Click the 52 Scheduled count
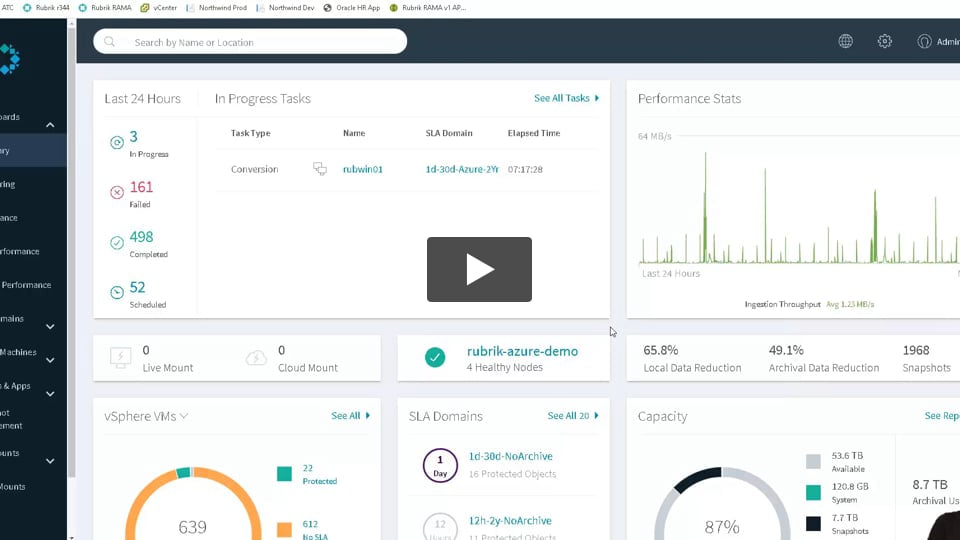Viewport: 960px width, 540px height. click(137, 287)
